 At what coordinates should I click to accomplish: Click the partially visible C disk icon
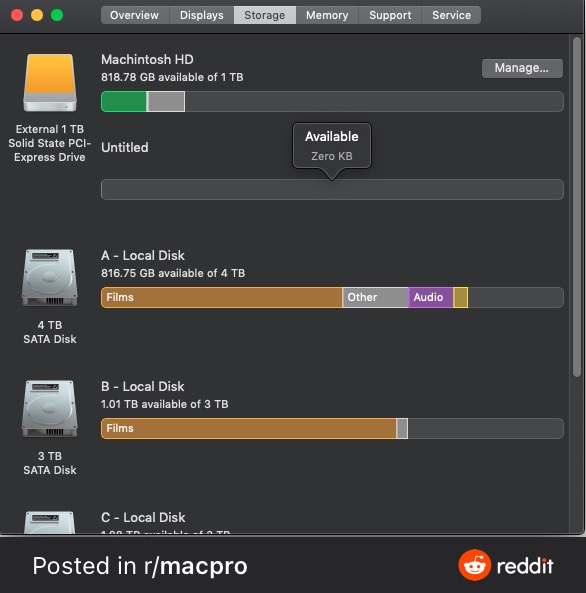point(50,522)
